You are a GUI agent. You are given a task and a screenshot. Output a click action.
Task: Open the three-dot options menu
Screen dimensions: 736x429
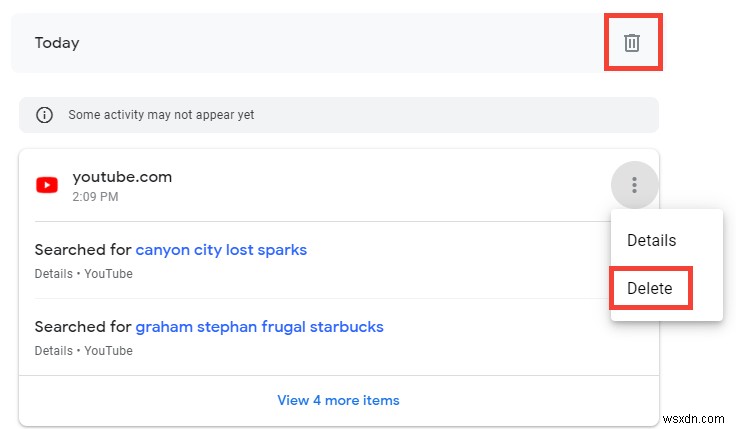click(633, 185)
